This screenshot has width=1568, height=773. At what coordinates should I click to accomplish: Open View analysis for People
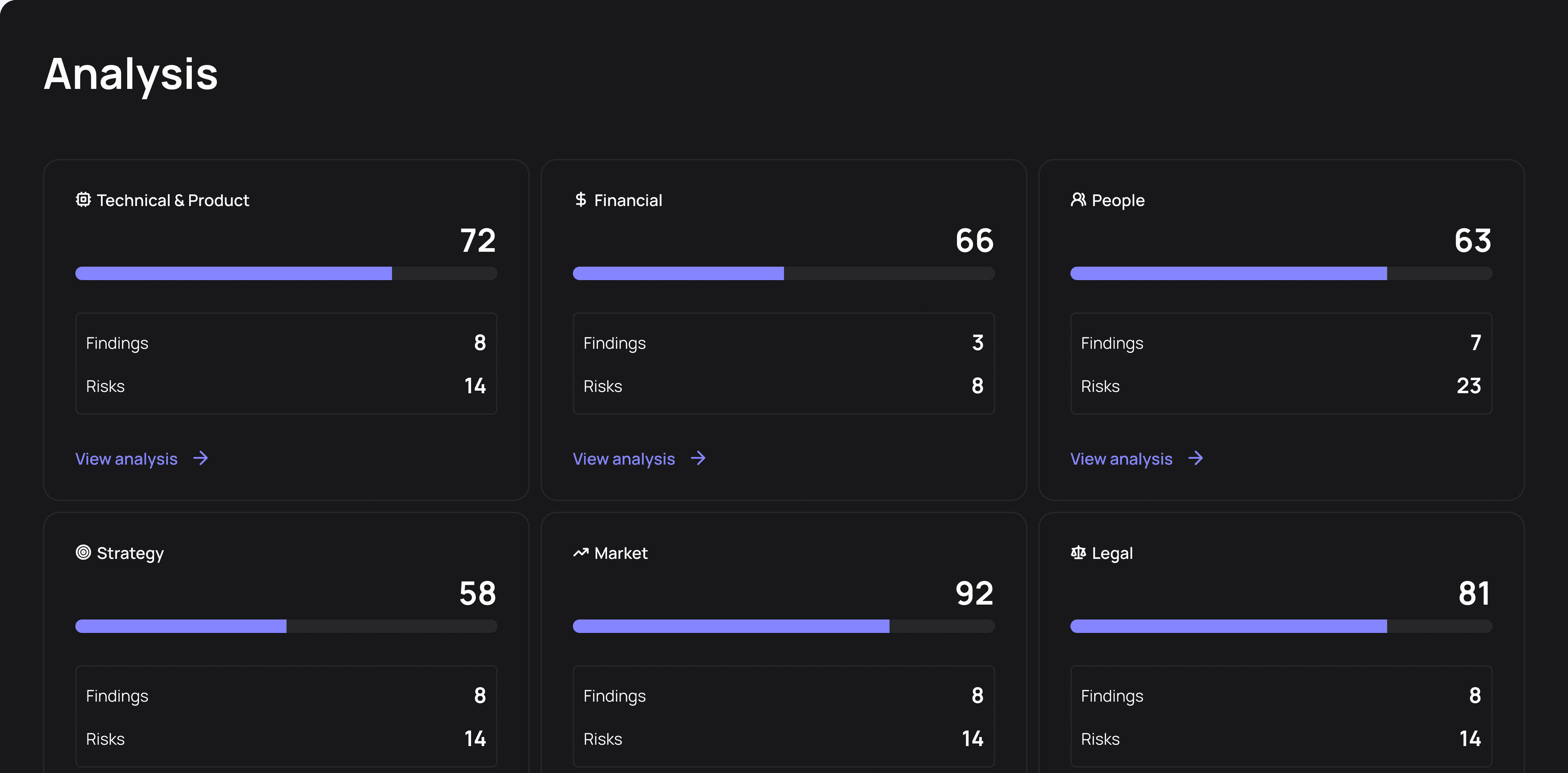(x=1121, y=459)
